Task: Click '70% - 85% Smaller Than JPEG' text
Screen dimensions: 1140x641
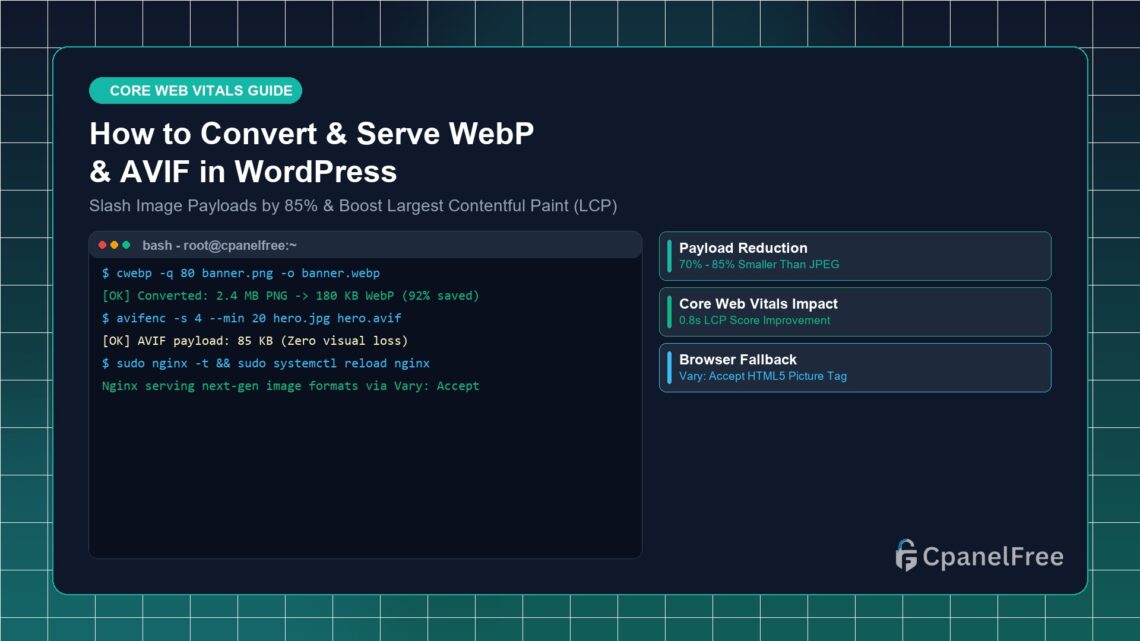Action: click(759, 265)
